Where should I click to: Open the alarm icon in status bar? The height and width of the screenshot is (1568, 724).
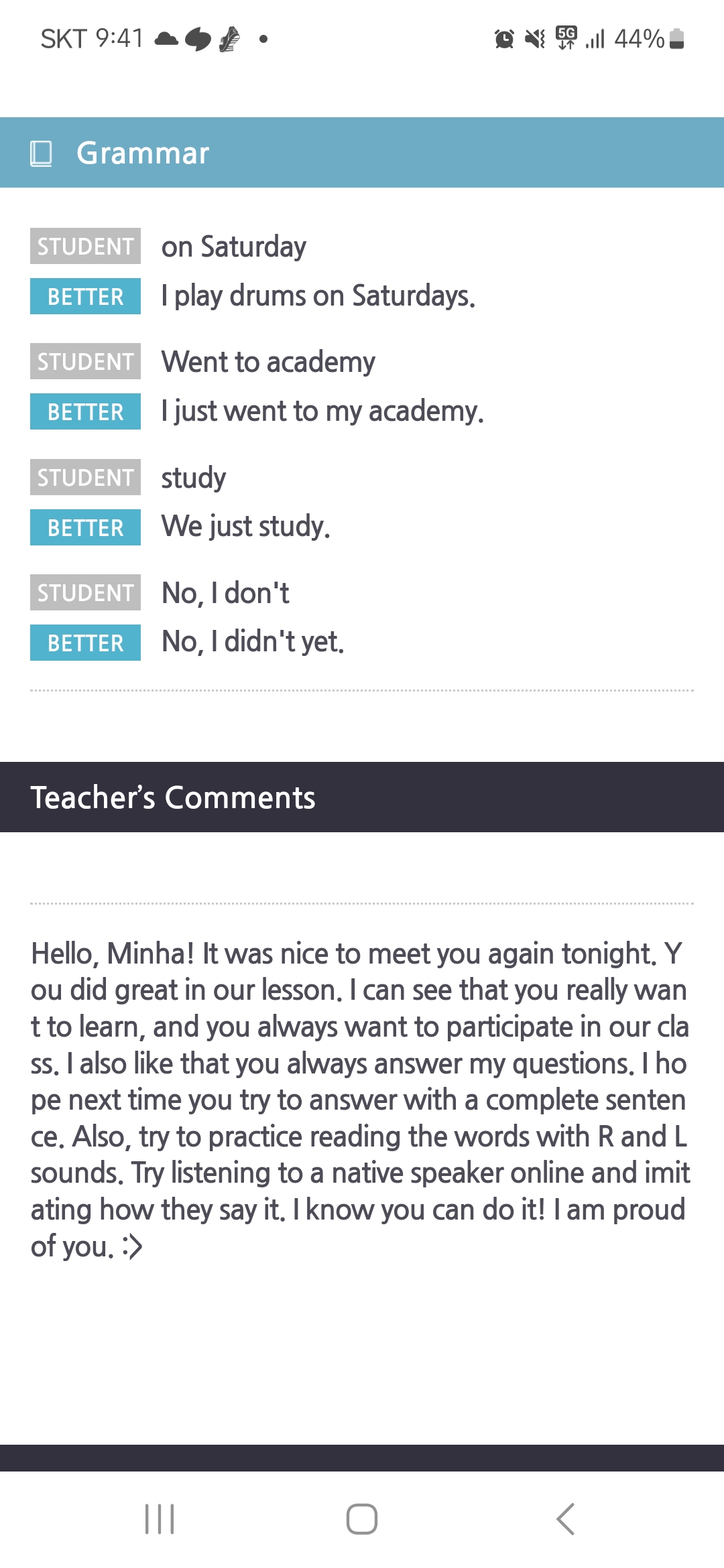504,39
